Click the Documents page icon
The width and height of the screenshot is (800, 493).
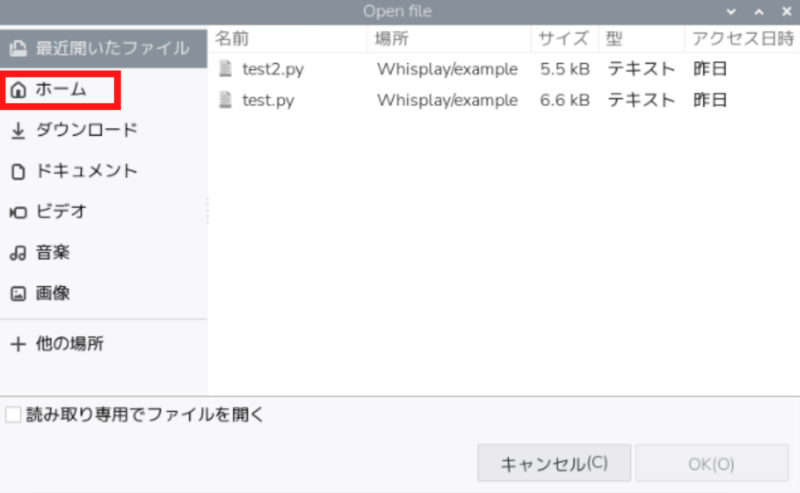coord(17,172)
